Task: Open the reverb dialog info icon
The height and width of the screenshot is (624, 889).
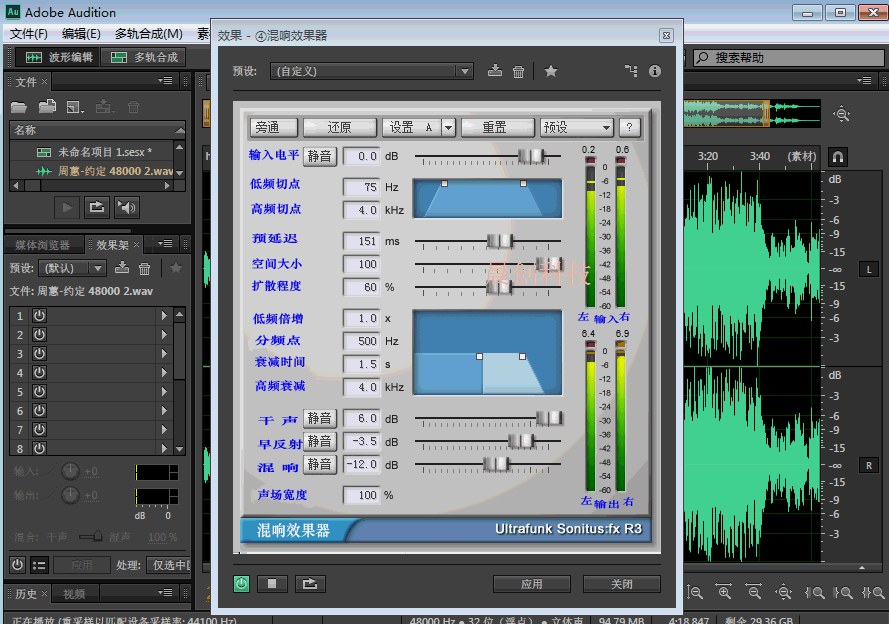Action: (655, 71)
